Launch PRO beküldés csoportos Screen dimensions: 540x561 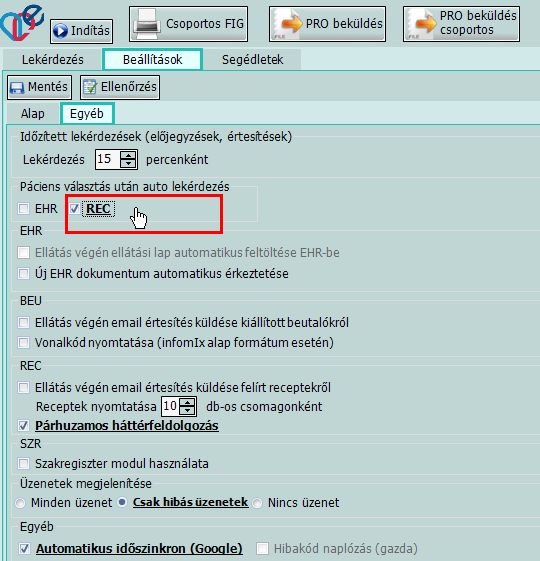(x=461, y=24)
